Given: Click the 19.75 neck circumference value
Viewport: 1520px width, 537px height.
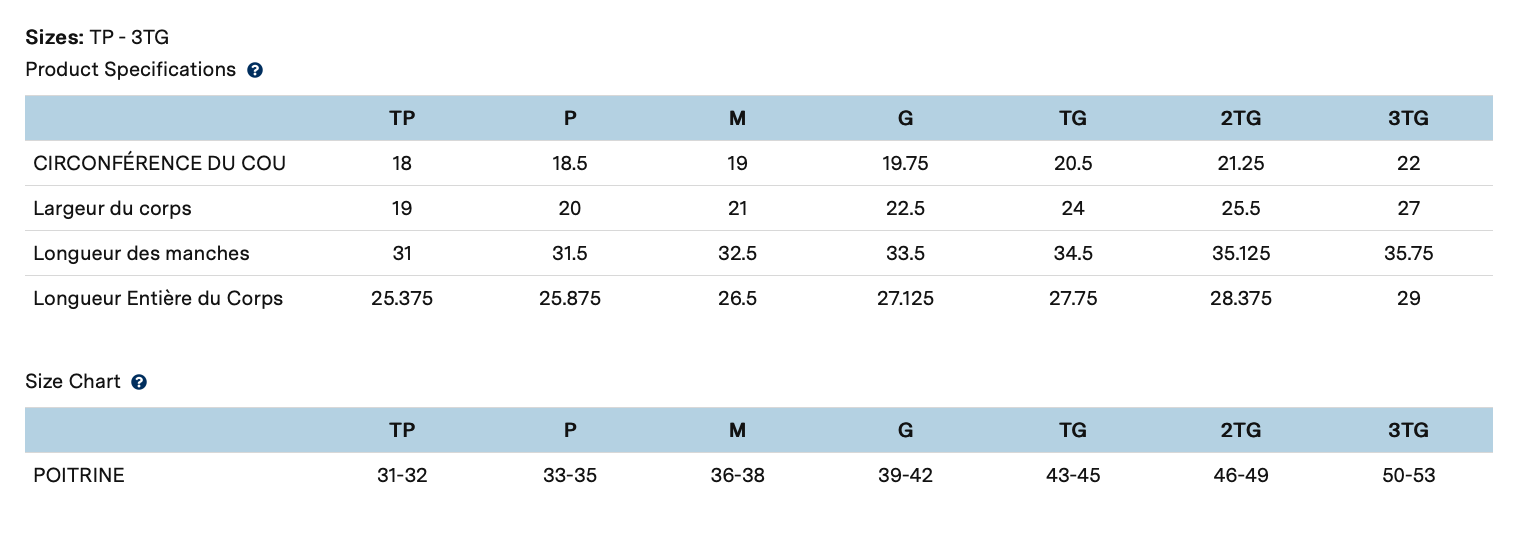Looking at the screenshot, I should pos(905,163).
